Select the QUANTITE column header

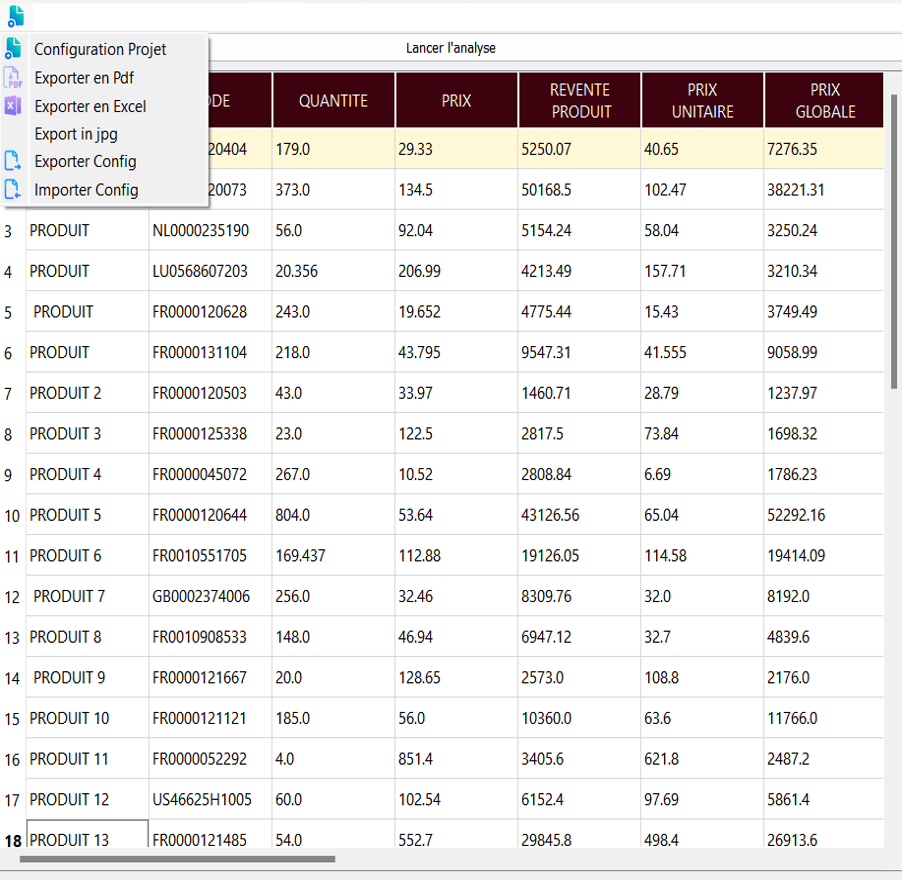(333, 100)
